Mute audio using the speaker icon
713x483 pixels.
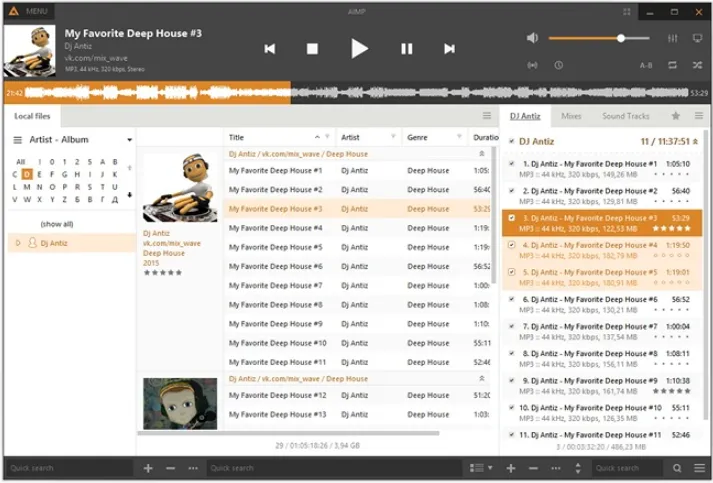tap(532, 38)
